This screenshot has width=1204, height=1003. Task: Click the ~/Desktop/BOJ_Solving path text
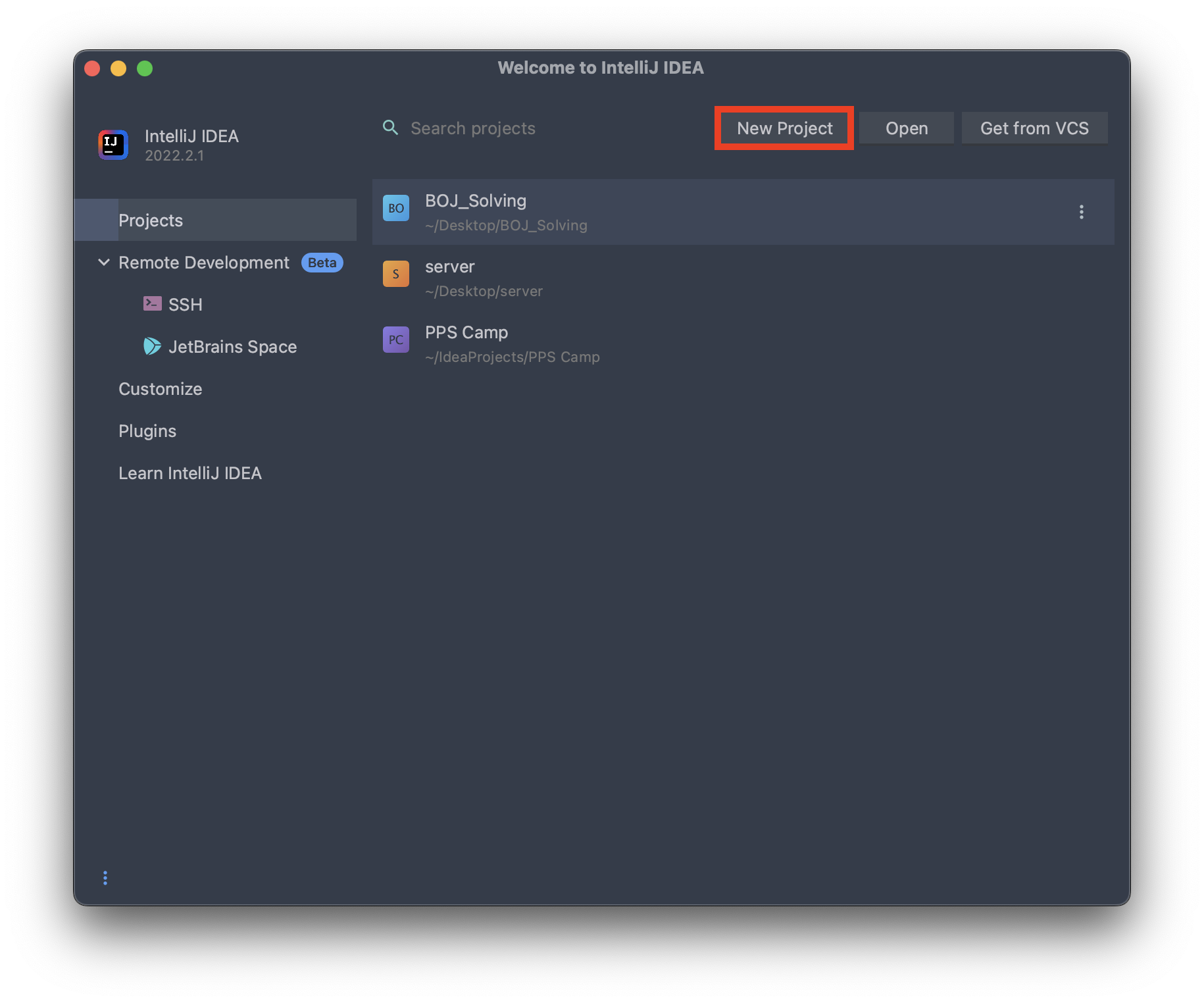pyautogui.click(x=506, y=225)
